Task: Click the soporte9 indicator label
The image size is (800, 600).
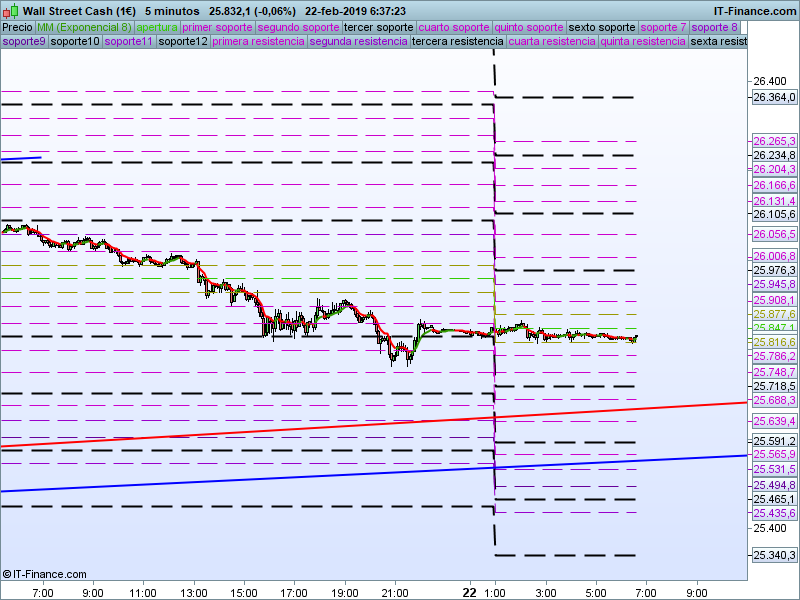Action: [x=24, y=41]
